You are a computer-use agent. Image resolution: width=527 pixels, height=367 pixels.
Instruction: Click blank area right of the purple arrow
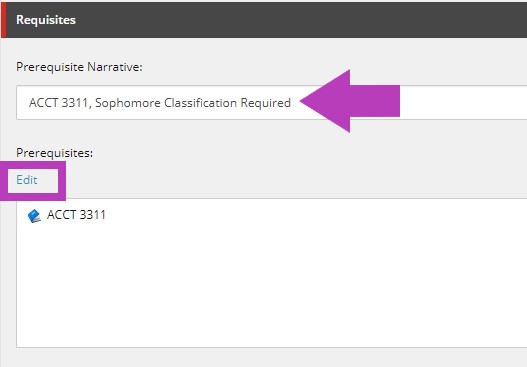(464, 103)
